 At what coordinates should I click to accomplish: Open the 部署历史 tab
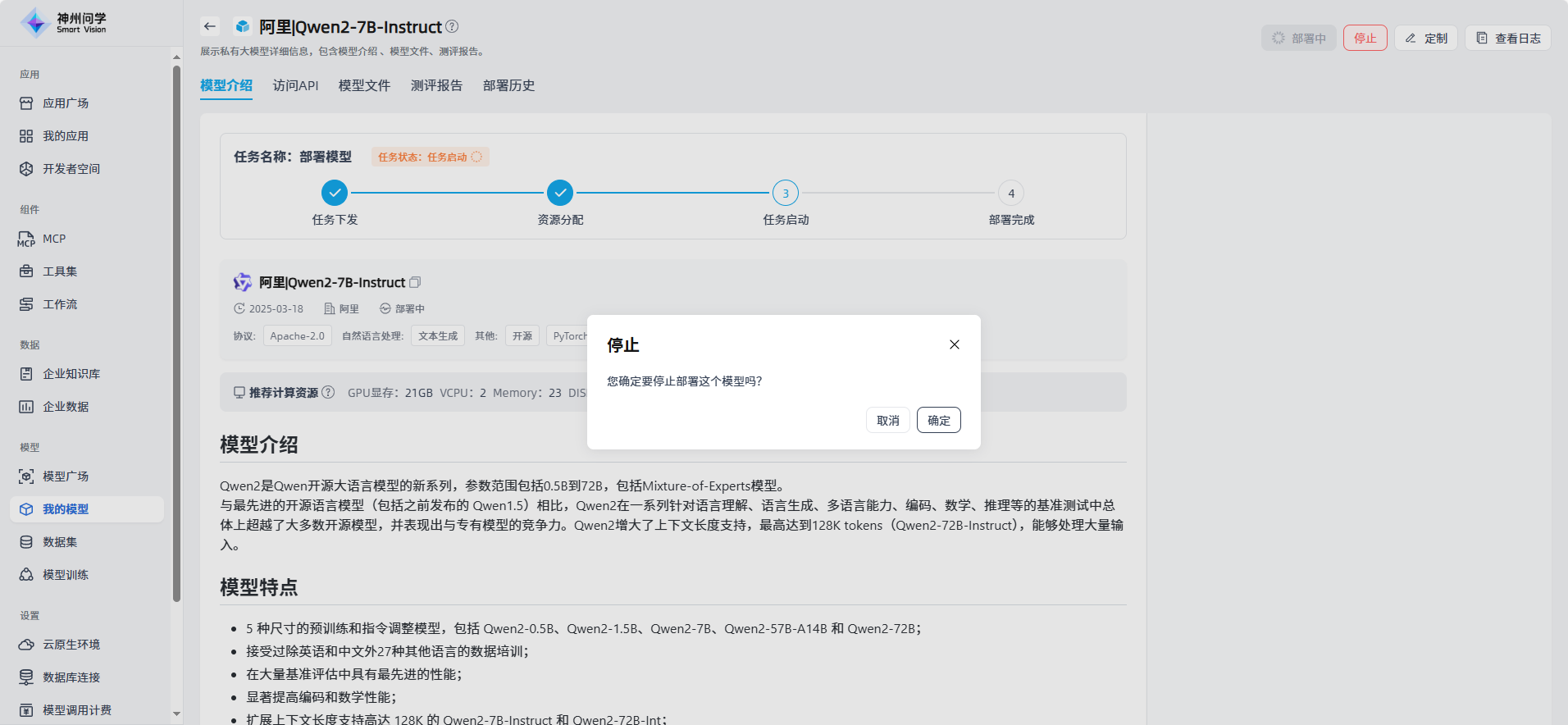click(508, 85)
